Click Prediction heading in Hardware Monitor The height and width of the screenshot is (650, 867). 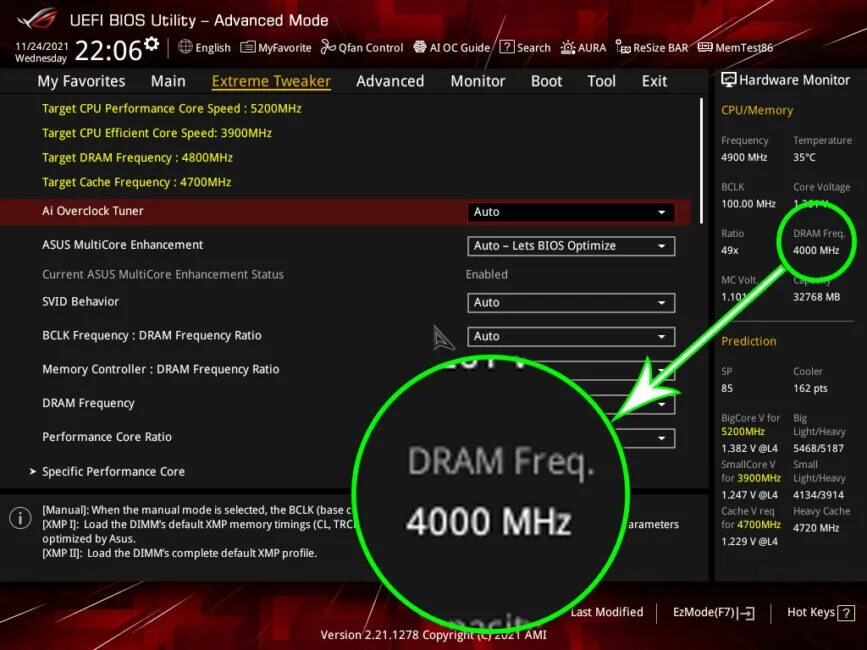click(749, 341)
